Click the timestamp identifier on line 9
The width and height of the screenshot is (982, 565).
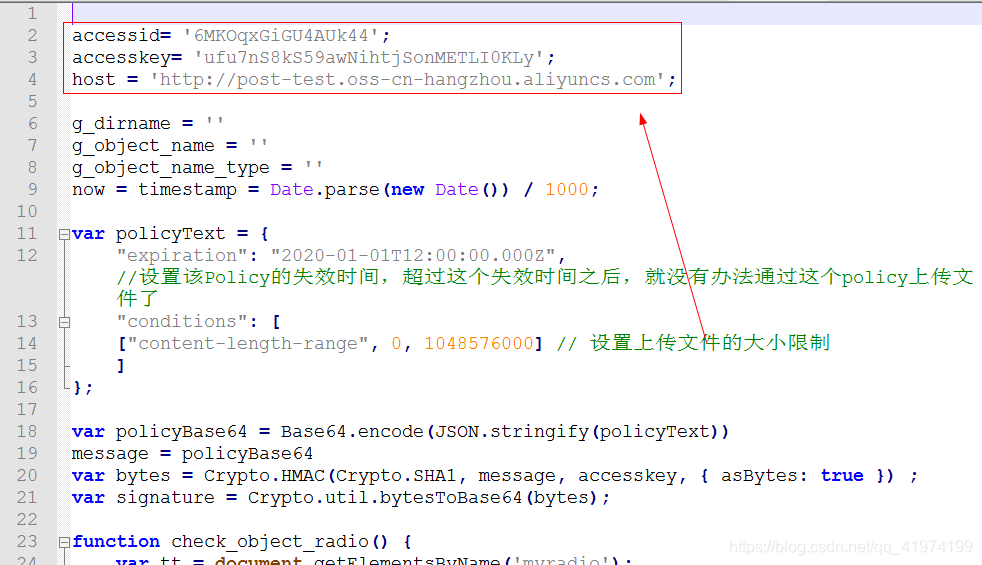[x=187, y=189]
